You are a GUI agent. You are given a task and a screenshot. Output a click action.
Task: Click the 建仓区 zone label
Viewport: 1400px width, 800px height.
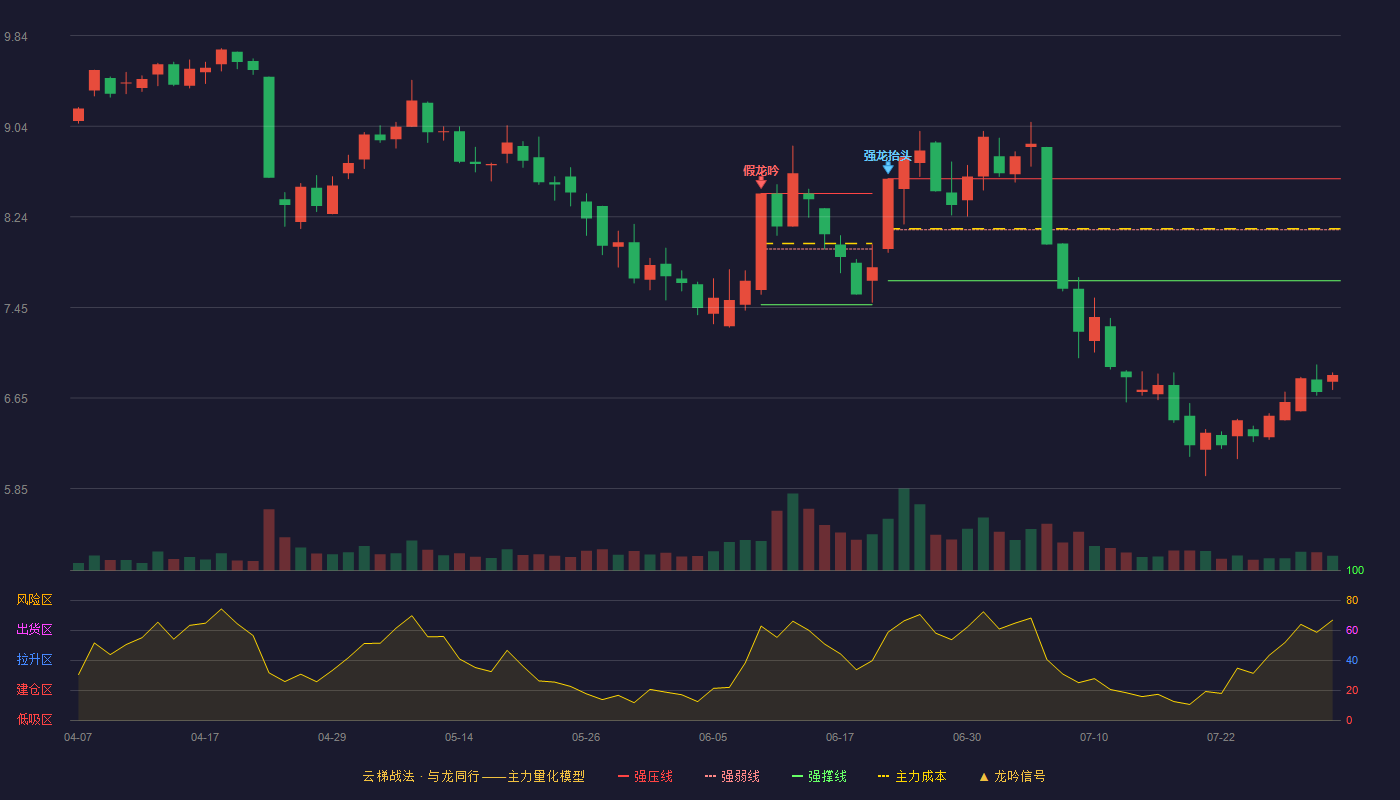tap(34, 690)
